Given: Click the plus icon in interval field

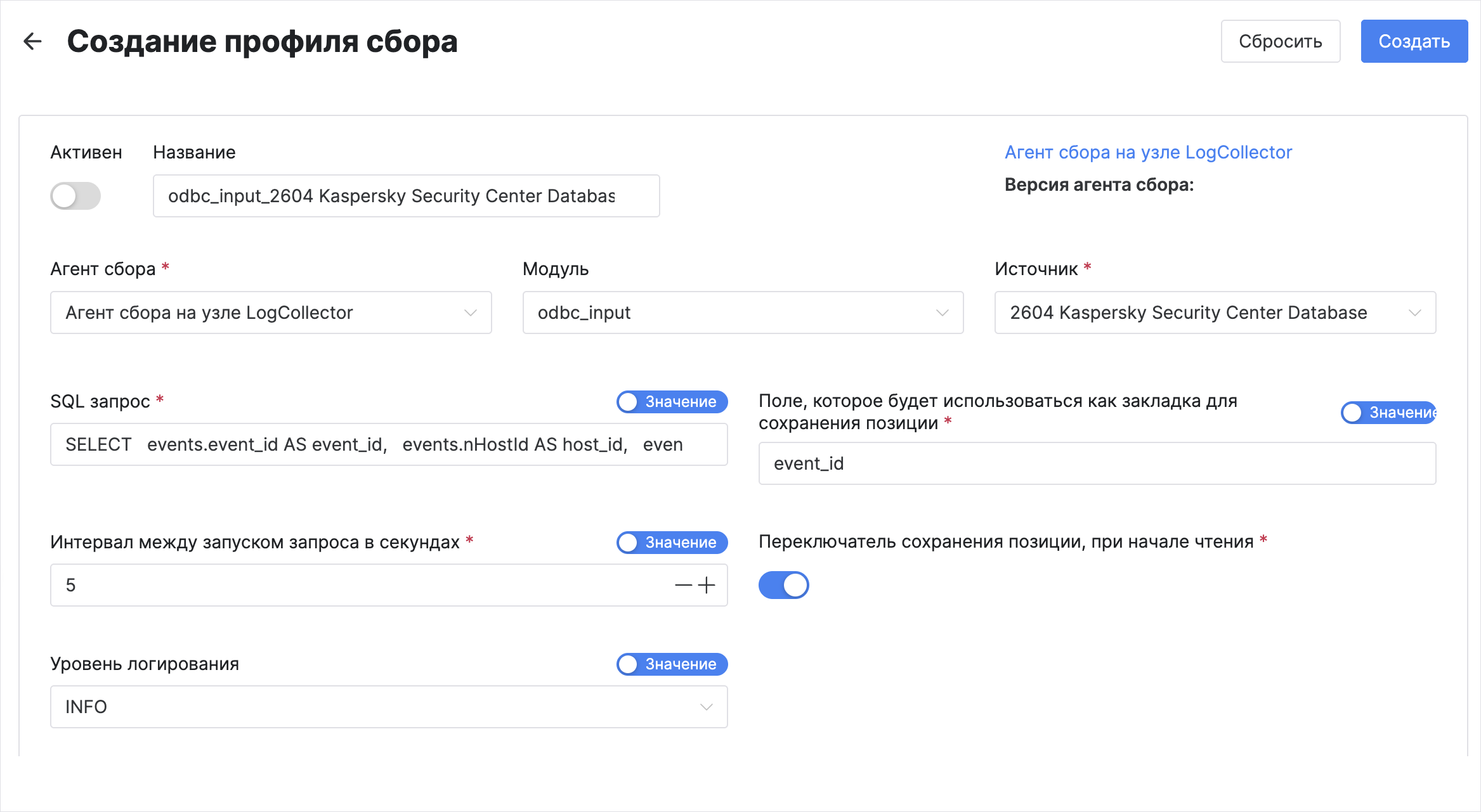Looking at the screenshot, I should (707, 585).
